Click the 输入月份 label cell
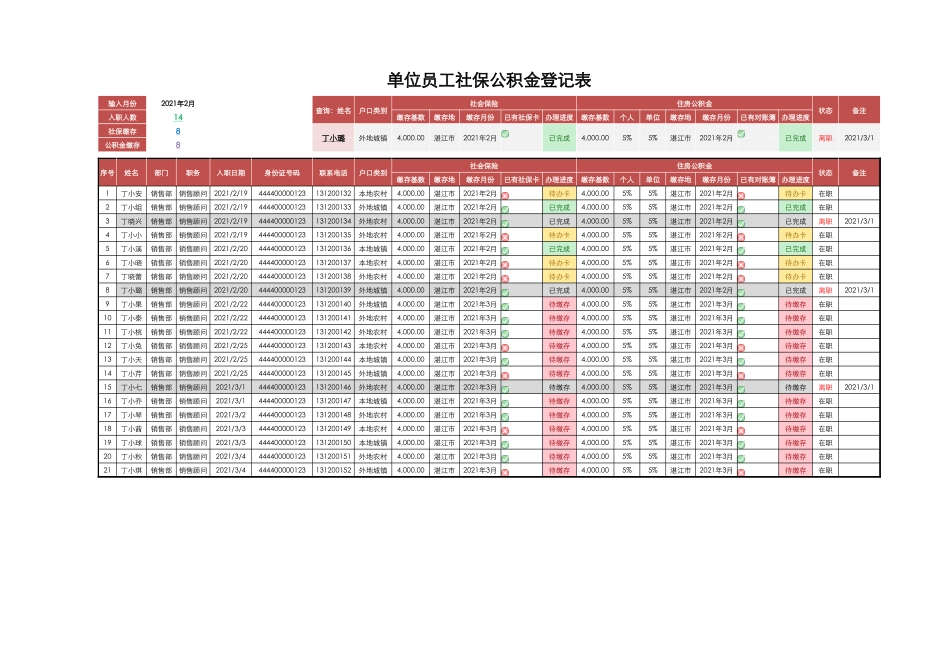 point(122,104)
